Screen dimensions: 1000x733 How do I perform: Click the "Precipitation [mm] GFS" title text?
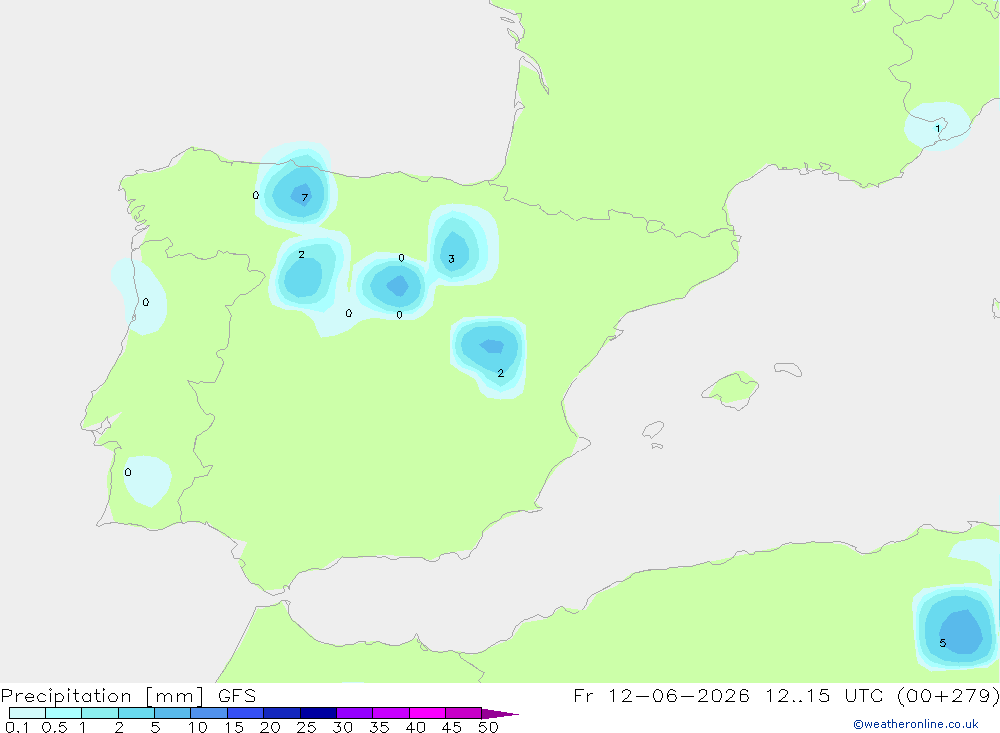(x=128, y=696)
